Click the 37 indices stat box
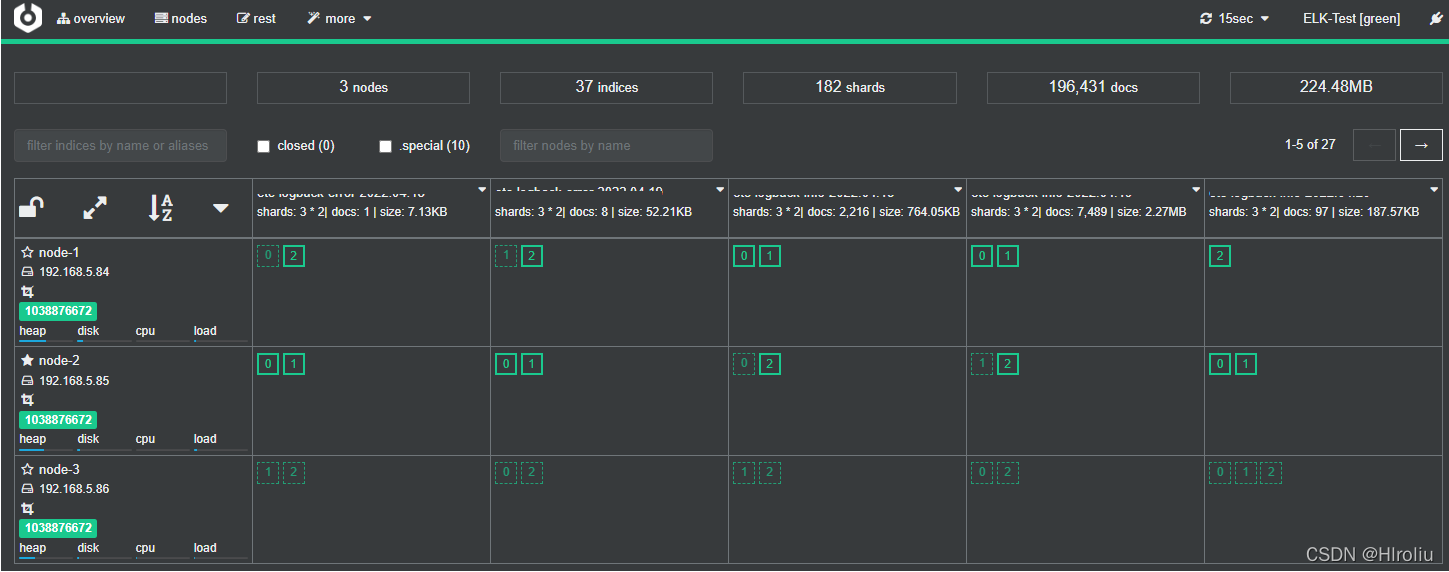Viewport: 1449px width, 572px height. pos(606,87)
